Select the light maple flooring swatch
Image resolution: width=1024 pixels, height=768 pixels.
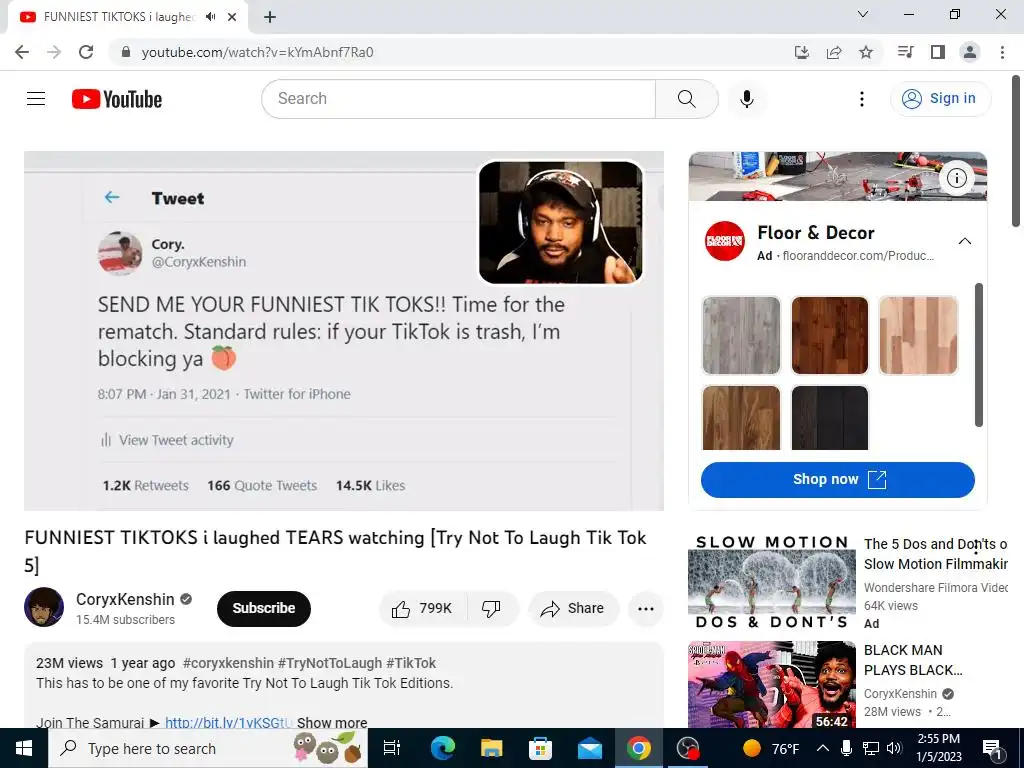pyautogui.click(x=918, y=336)
